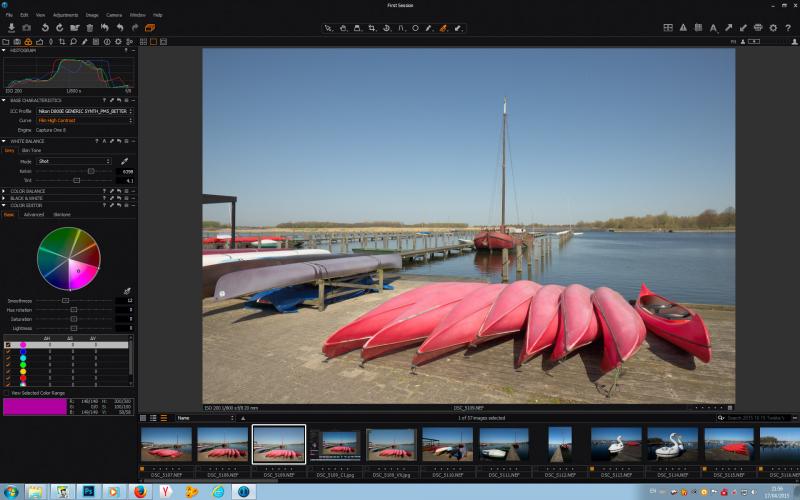This screenshot has width=800, height=500.
Task: Collapse the Color Editor panel
Action: 4,205
